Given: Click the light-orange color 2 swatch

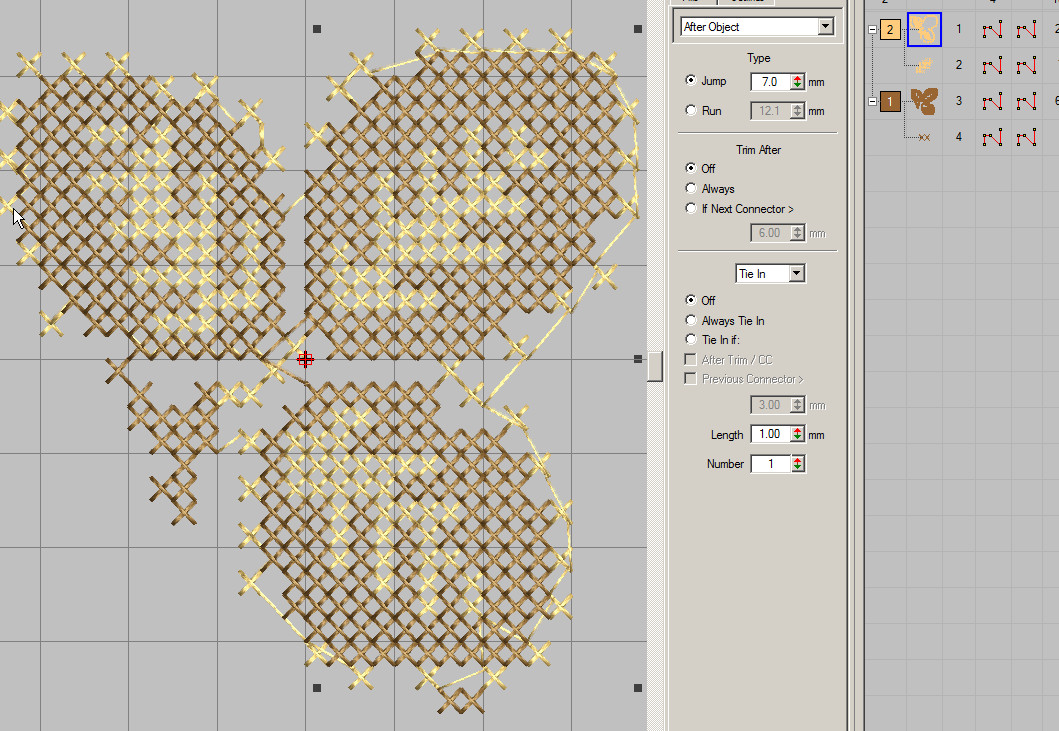Looking at the screenshot, I should (890, 30).
